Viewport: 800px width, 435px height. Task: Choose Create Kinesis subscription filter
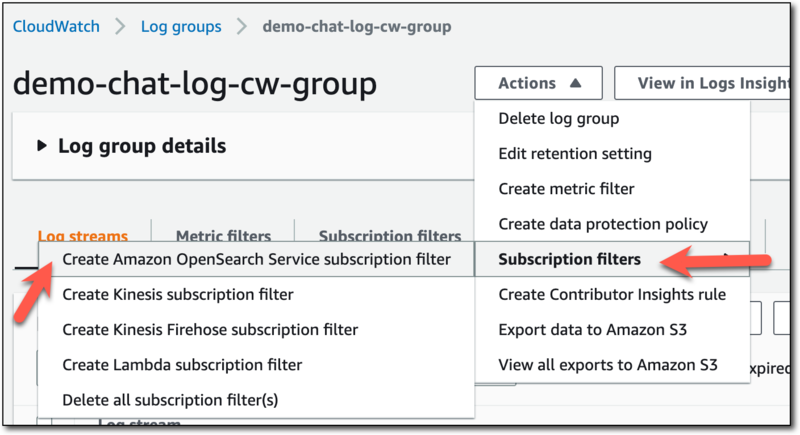[178, 295]
